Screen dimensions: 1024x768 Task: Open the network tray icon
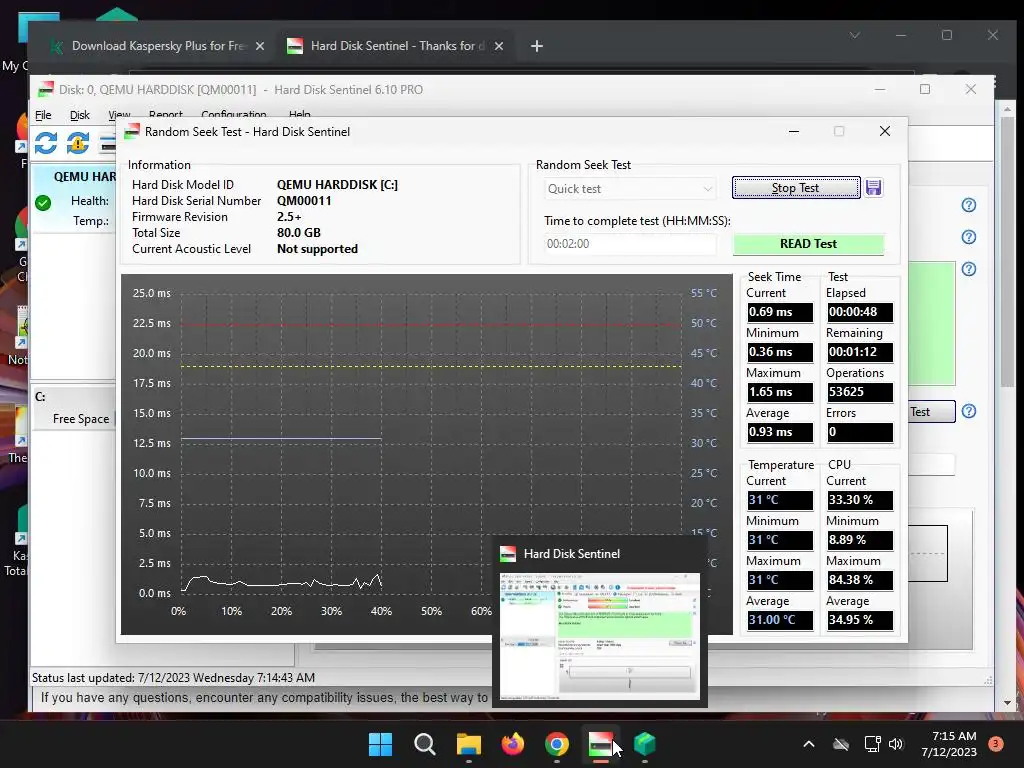pyautogui.click(x=872, y=744)
